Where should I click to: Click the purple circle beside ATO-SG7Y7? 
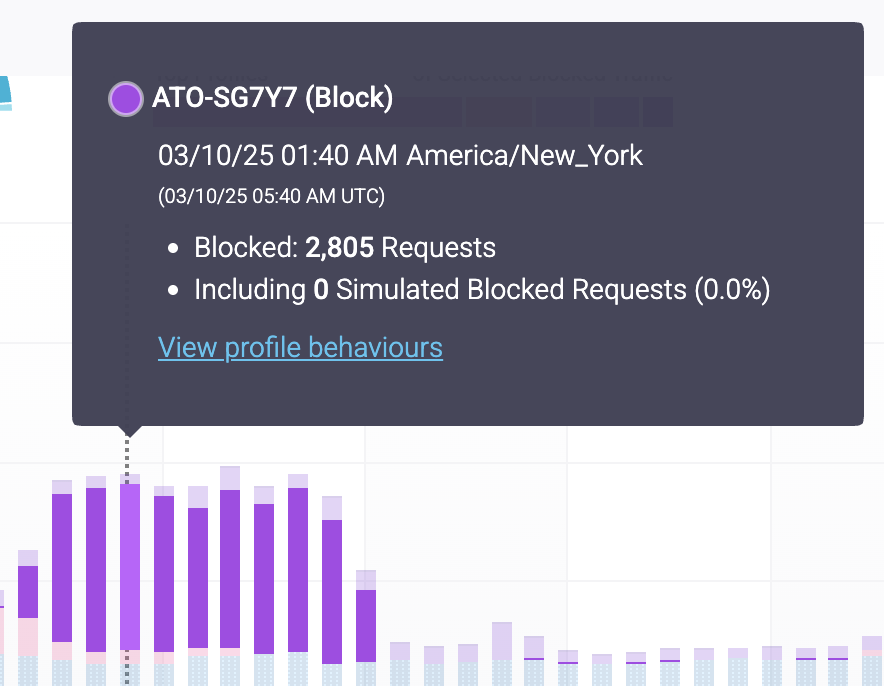tap(126, 99)
